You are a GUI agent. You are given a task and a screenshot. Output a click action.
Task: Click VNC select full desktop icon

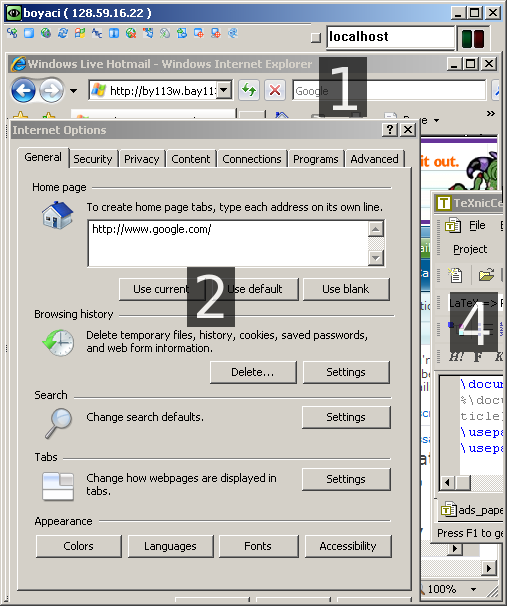click(x=216, y=33)
